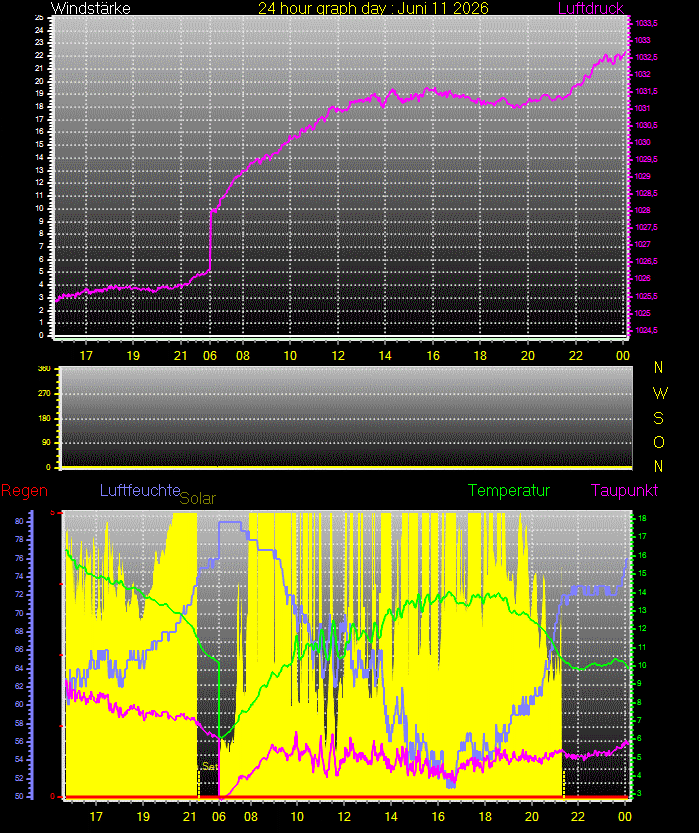Select hour label 22 under bottom graph

click(x=578, y=817)
